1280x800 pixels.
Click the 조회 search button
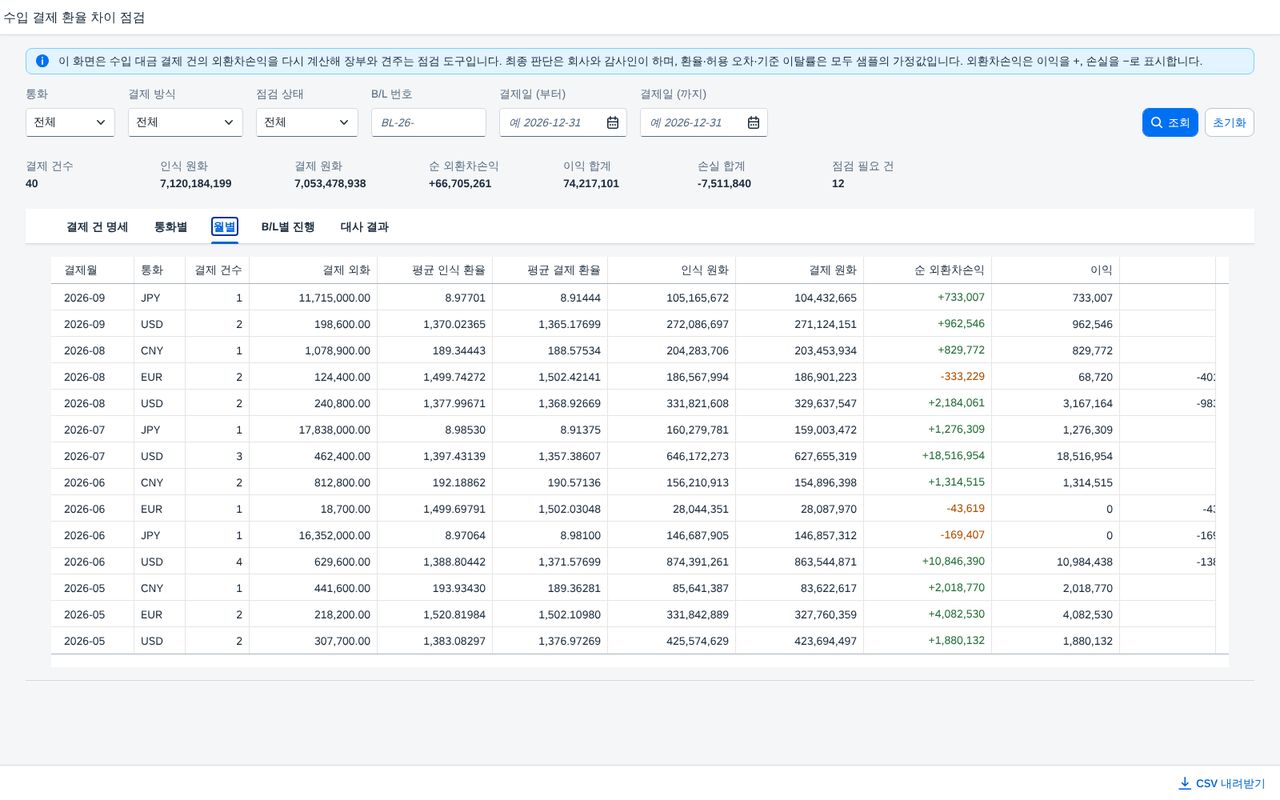click(x=1170, y=122)
